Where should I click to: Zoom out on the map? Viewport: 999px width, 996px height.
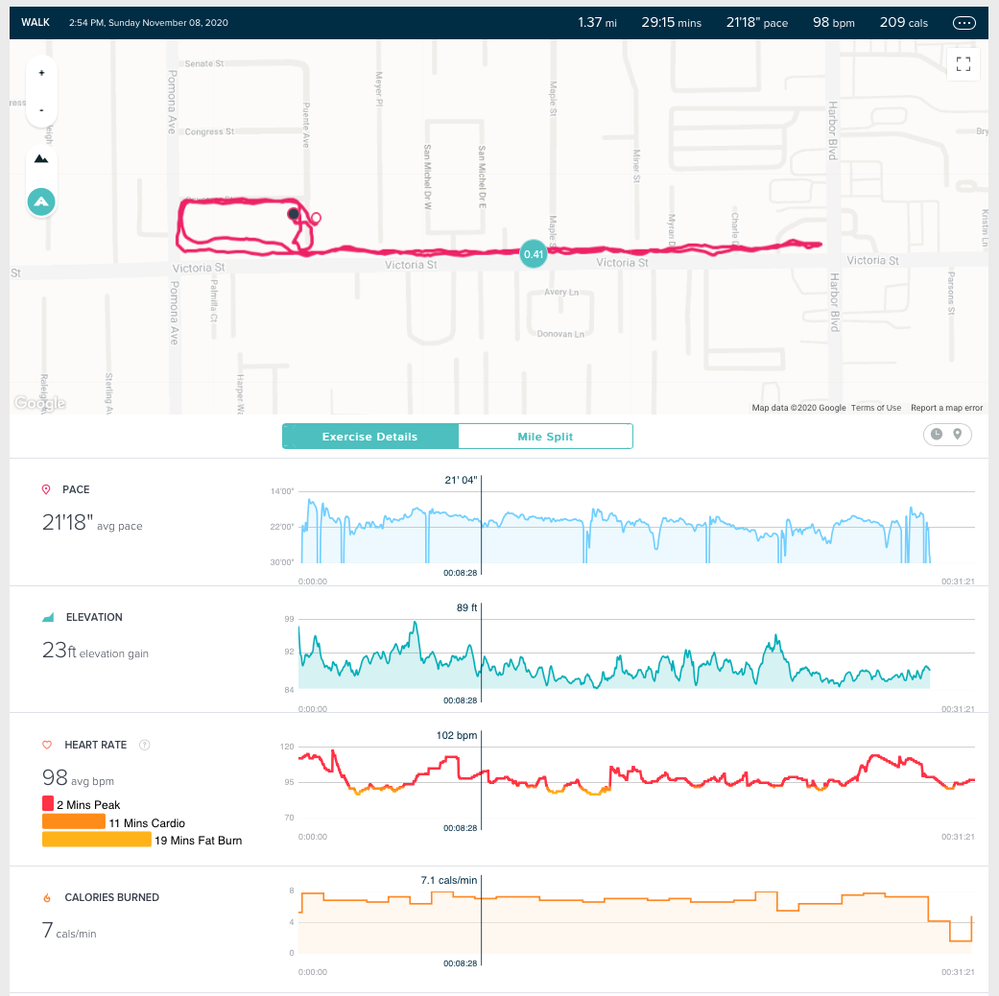point(41,110)
